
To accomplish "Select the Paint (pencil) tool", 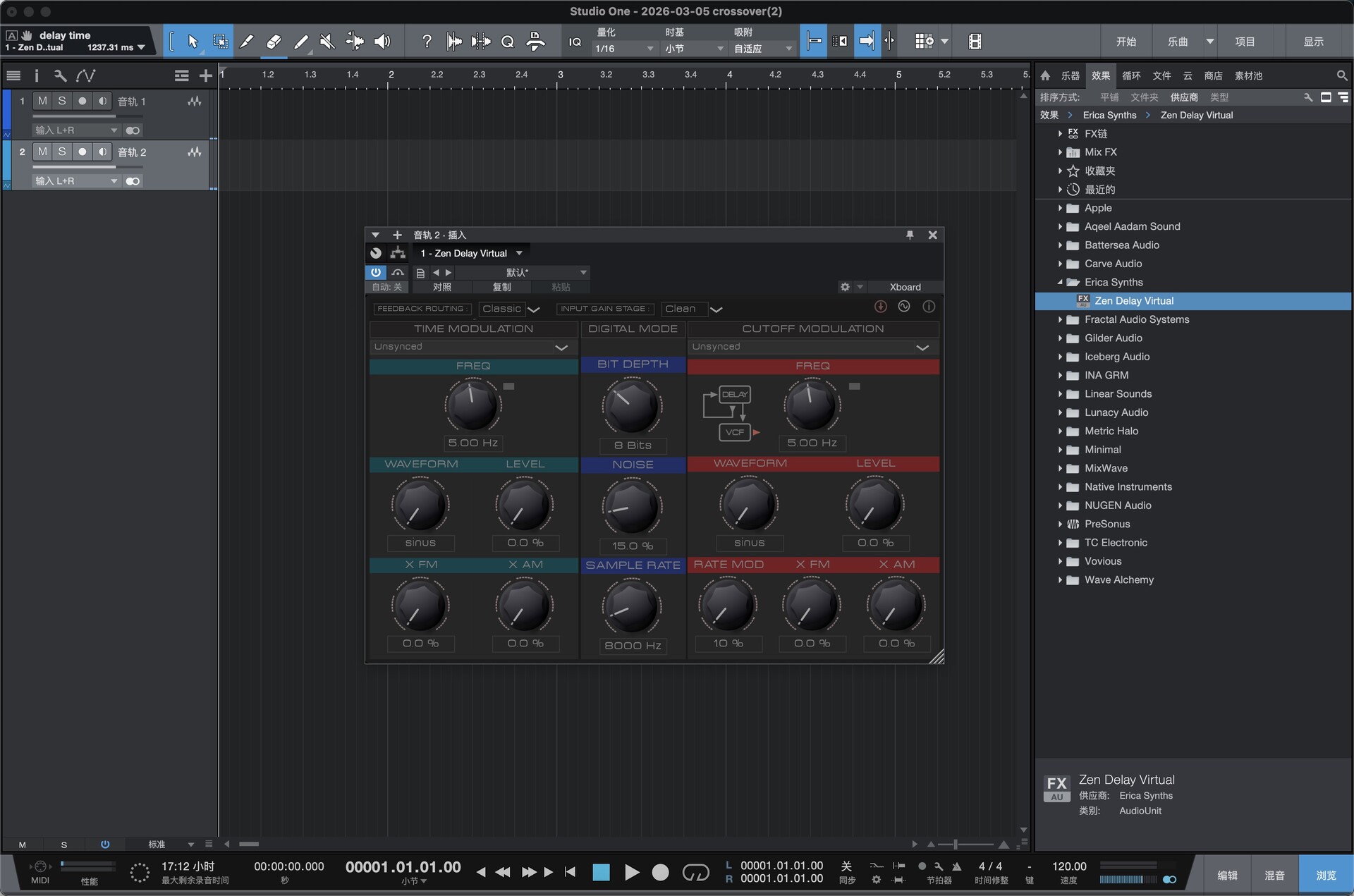I will 300,42.
